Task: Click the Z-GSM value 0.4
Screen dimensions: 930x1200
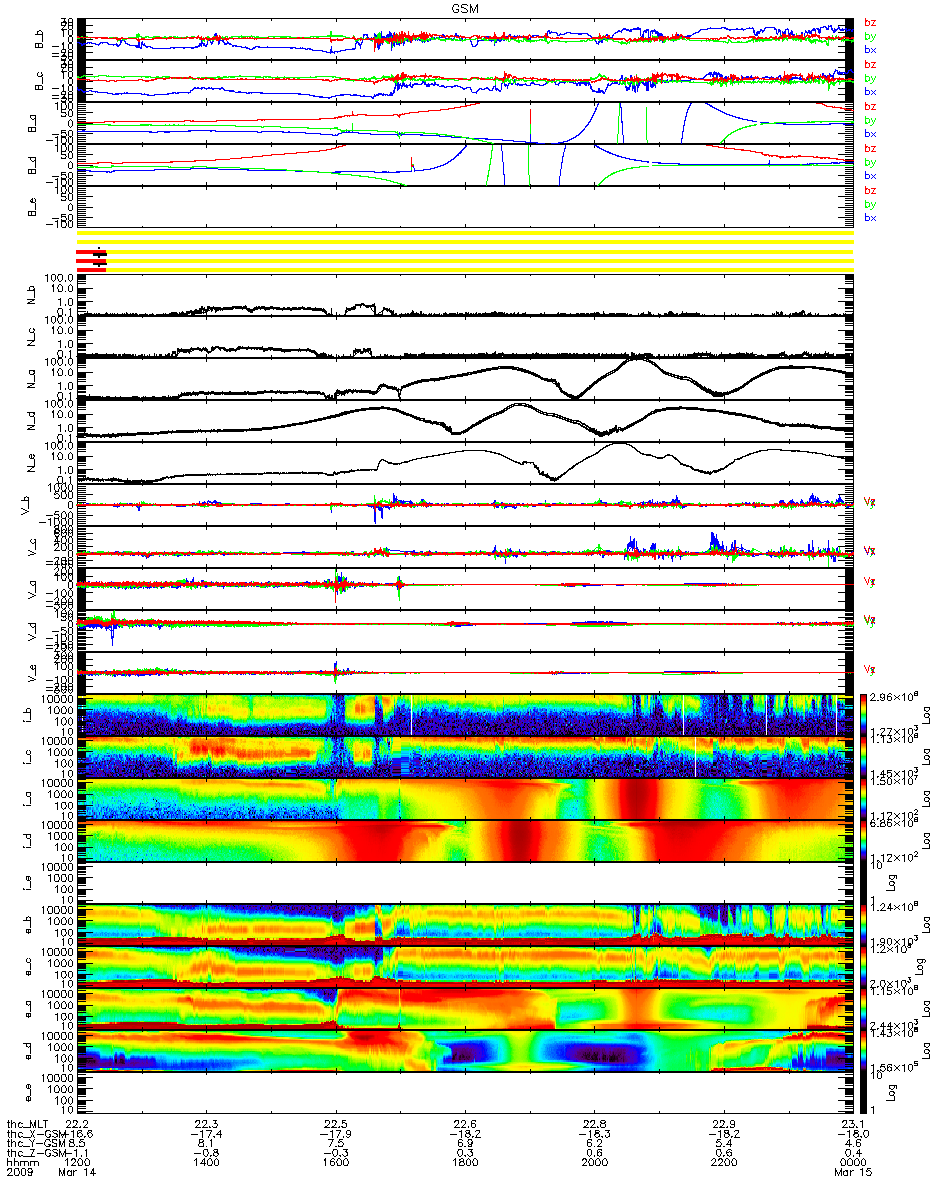Action: (851, 1154)
